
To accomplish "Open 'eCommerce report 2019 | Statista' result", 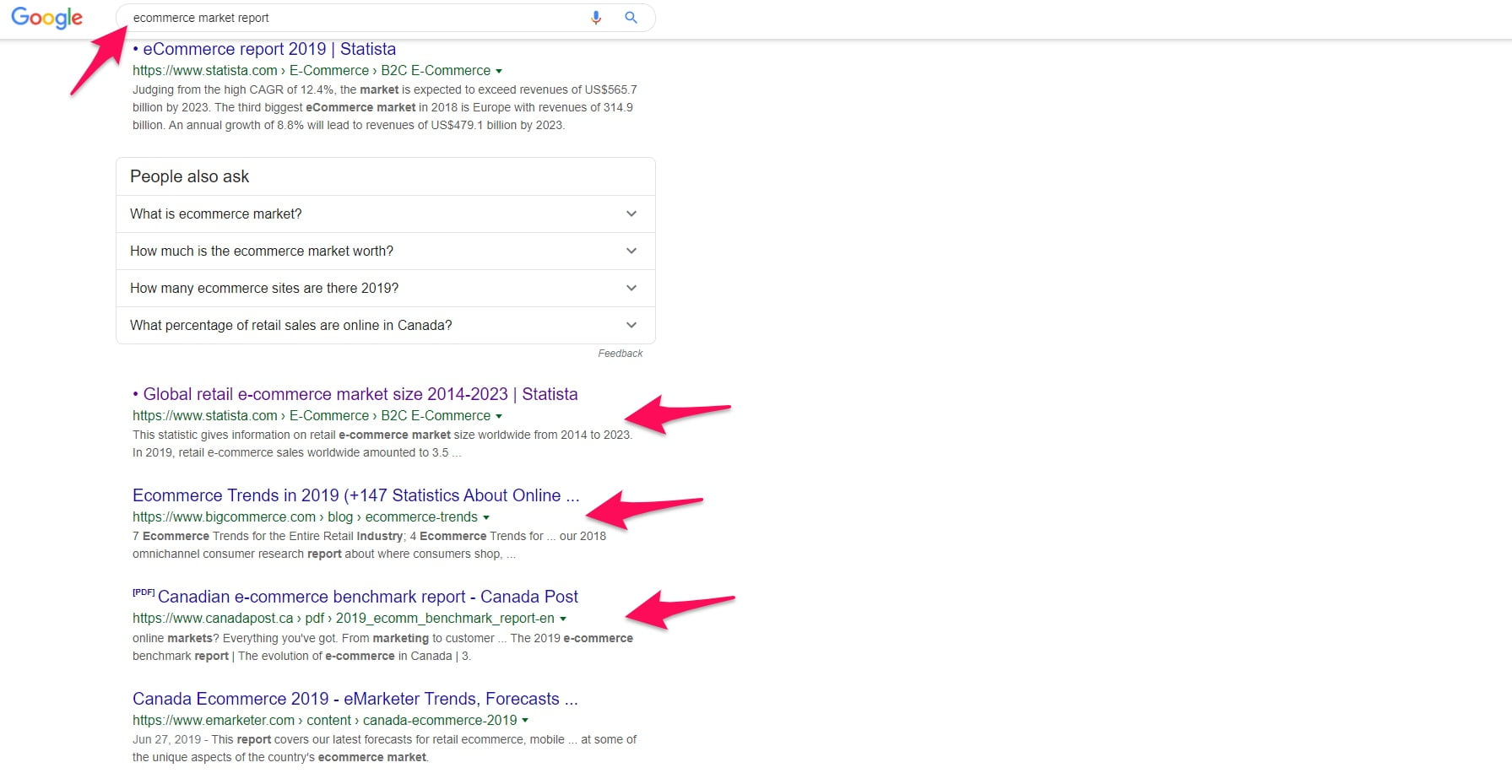I will 264,49.
